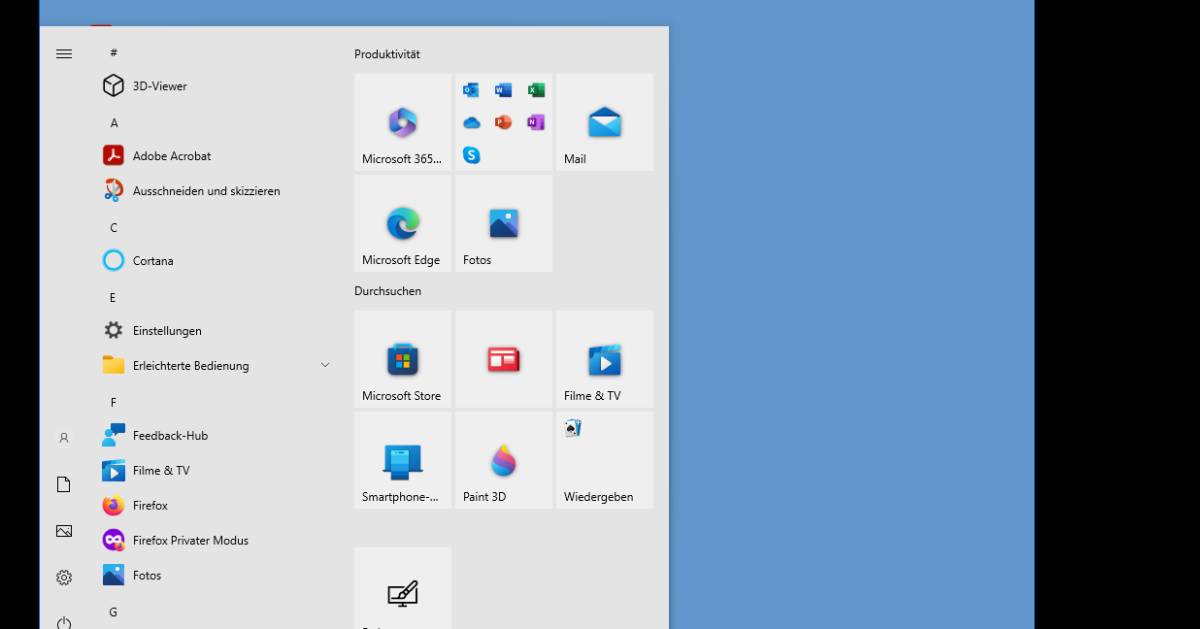Viewport: 1200px width, 629px height.
Task: Open Feedback-Hub from the app list
Action: pos(216,436)
